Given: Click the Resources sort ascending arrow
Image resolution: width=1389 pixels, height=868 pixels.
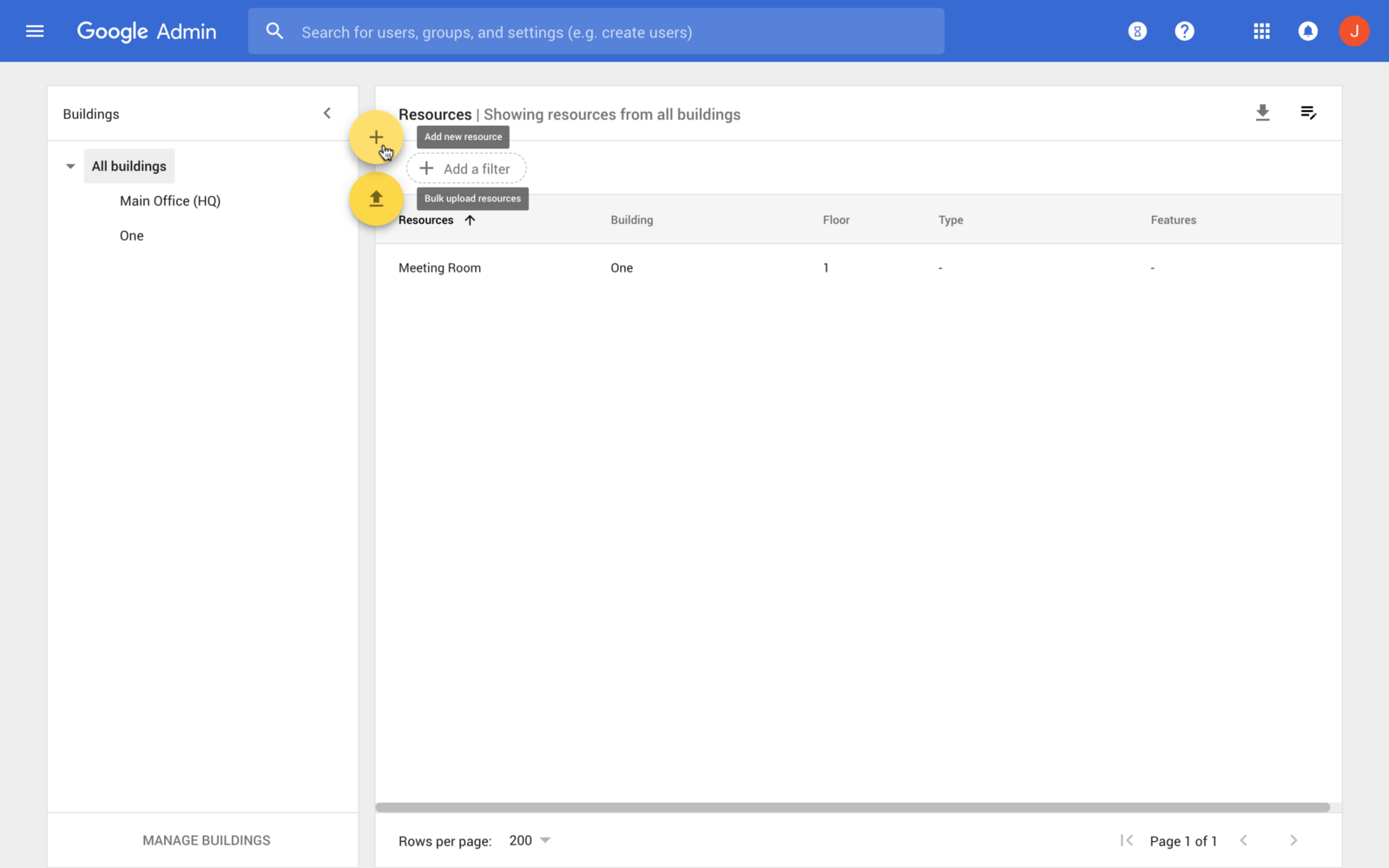Looking at the screenshot, I should click(470, 220).
